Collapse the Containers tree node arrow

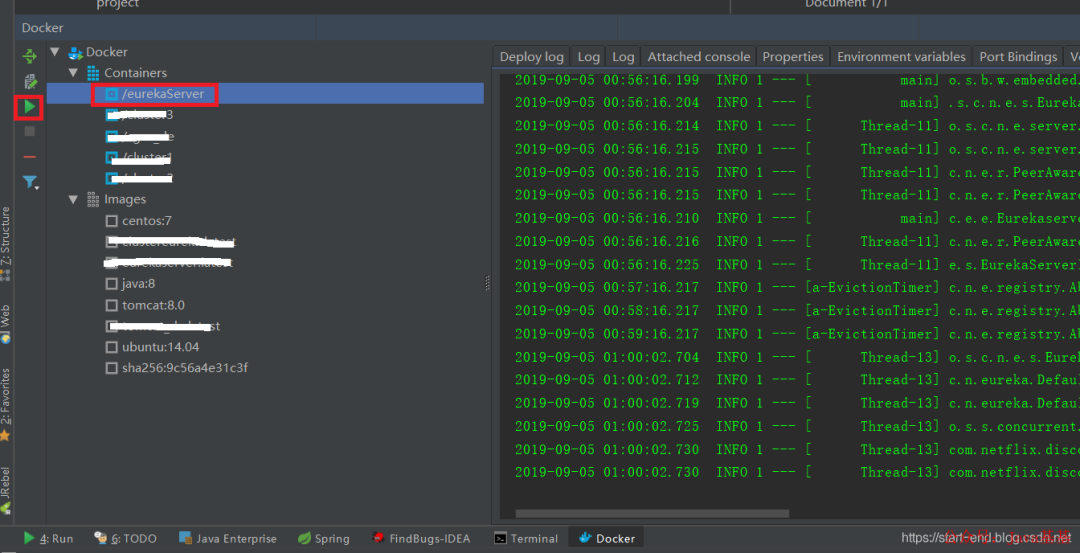click(74, 72)
